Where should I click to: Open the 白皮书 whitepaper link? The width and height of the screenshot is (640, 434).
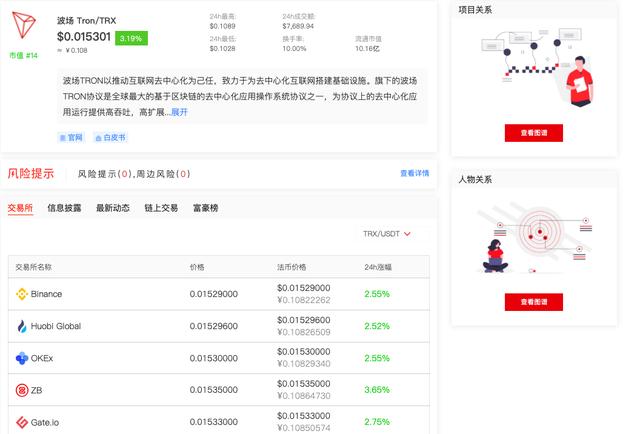110,138
